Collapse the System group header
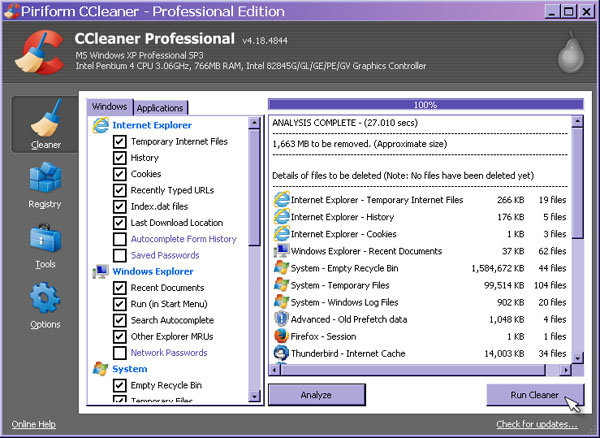Screen dimensions: 600x438 [x=129, y=369]
